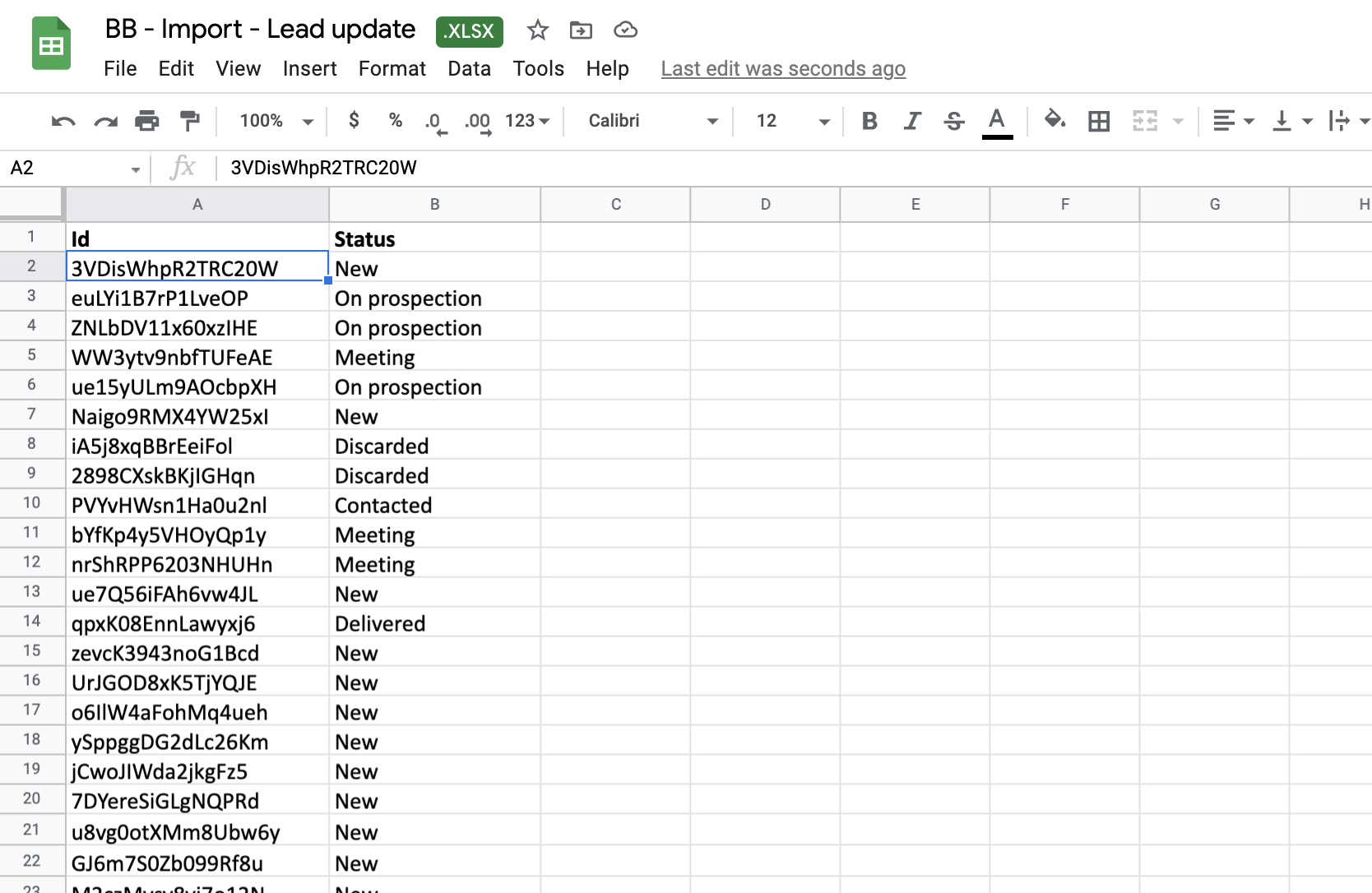Toggle strikethrough formatting
Image resolution: width=1372 pixels, height=893 pixels.
(954, 121)
